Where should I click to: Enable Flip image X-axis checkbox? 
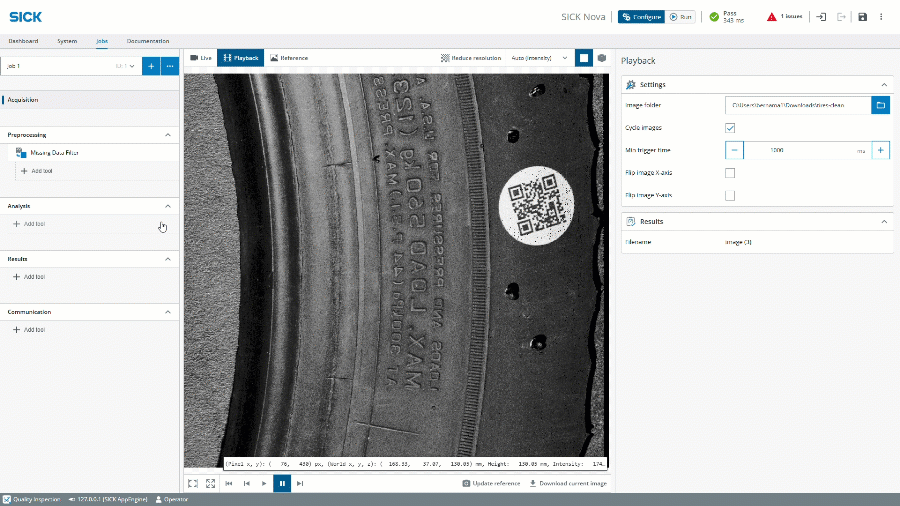[x=730, y=173]
